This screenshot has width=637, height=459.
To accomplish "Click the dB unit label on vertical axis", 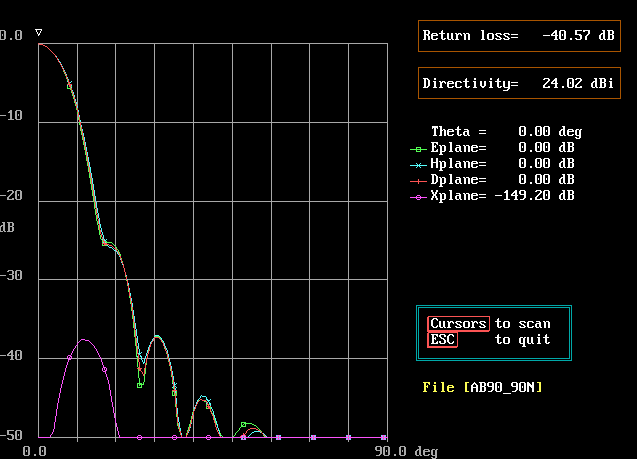I will 8,226.
